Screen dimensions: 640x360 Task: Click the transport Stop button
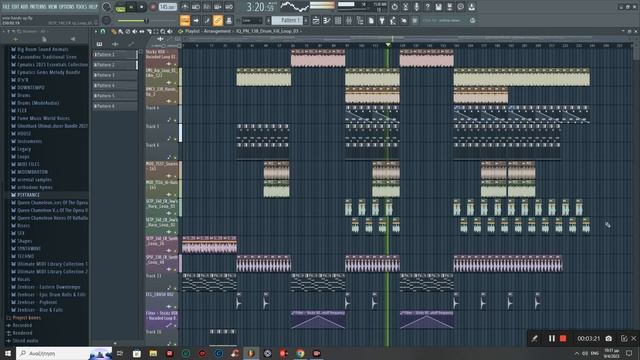tap(142, 7)
